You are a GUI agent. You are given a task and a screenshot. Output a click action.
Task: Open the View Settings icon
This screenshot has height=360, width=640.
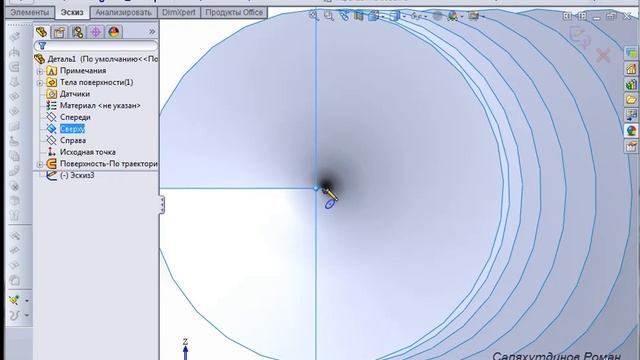click(473, 16)
